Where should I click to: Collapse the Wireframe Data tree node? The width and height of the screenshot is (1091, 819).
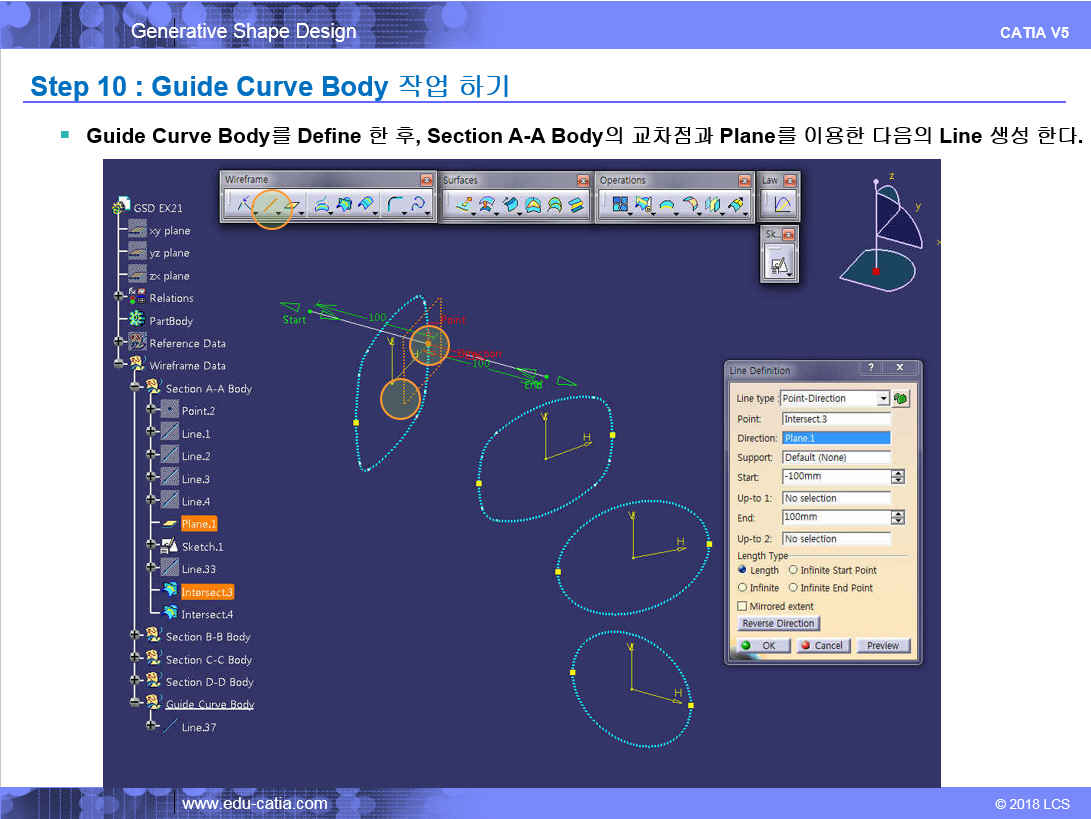(x=118, y=366)
